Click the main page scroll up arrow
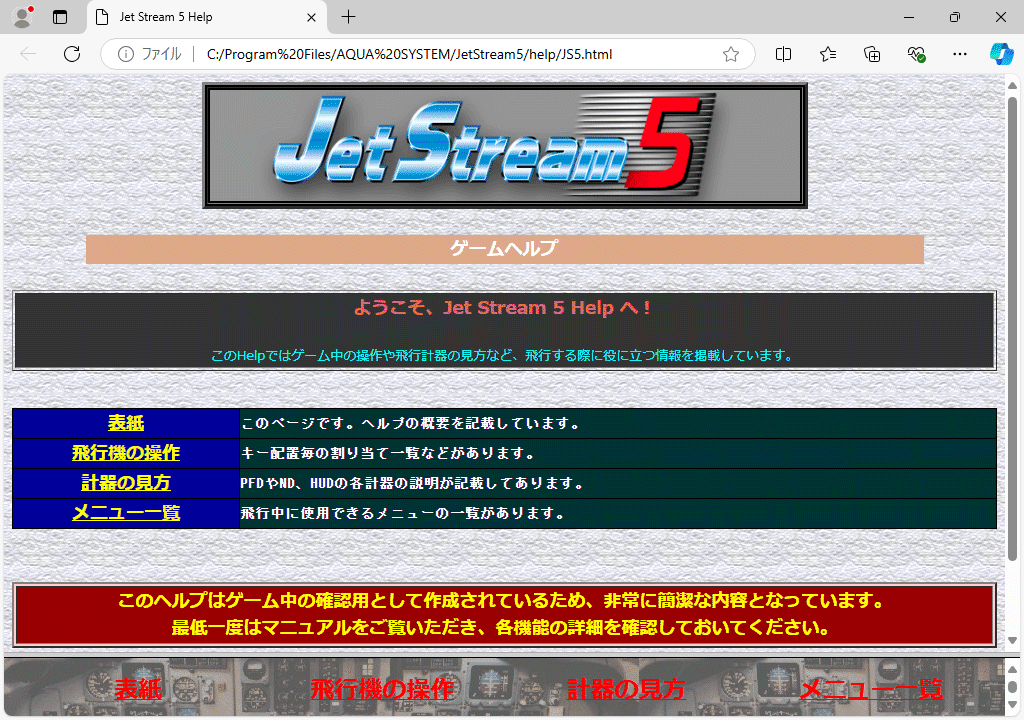 [x=1012, y=86]
